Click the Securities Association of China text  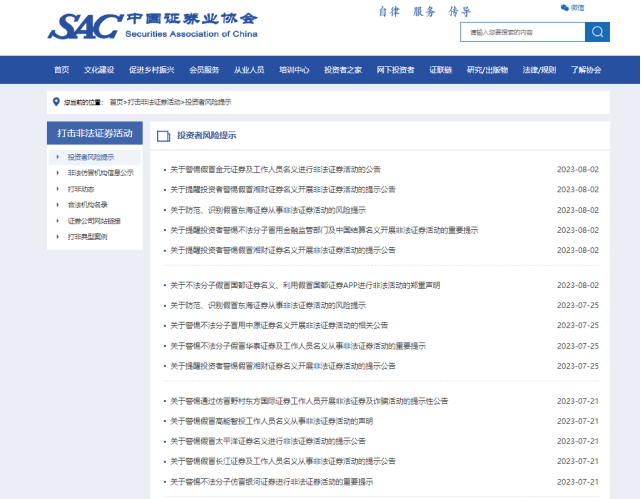(191, 34)
